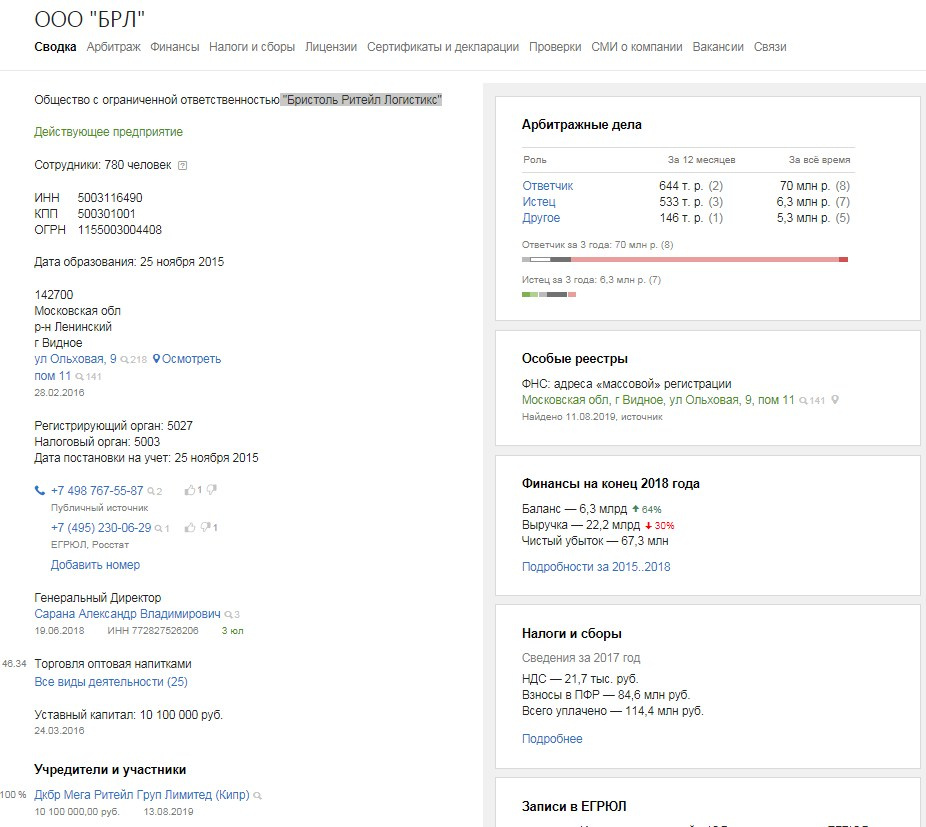
Task: Go to Налоги и сборы tab
Action: [252, 47]
